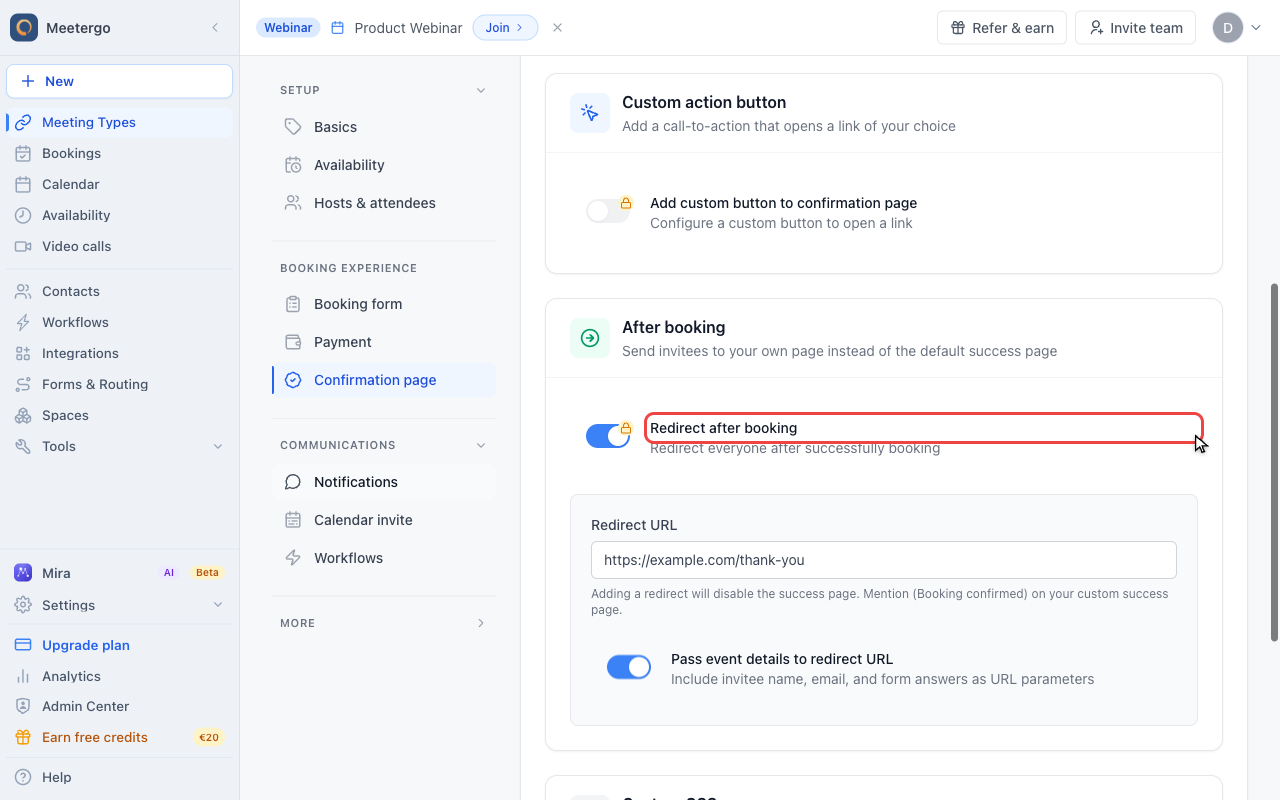1280x800 pixels.
Task: Click the Join button
Action: (x=505, y=28)
